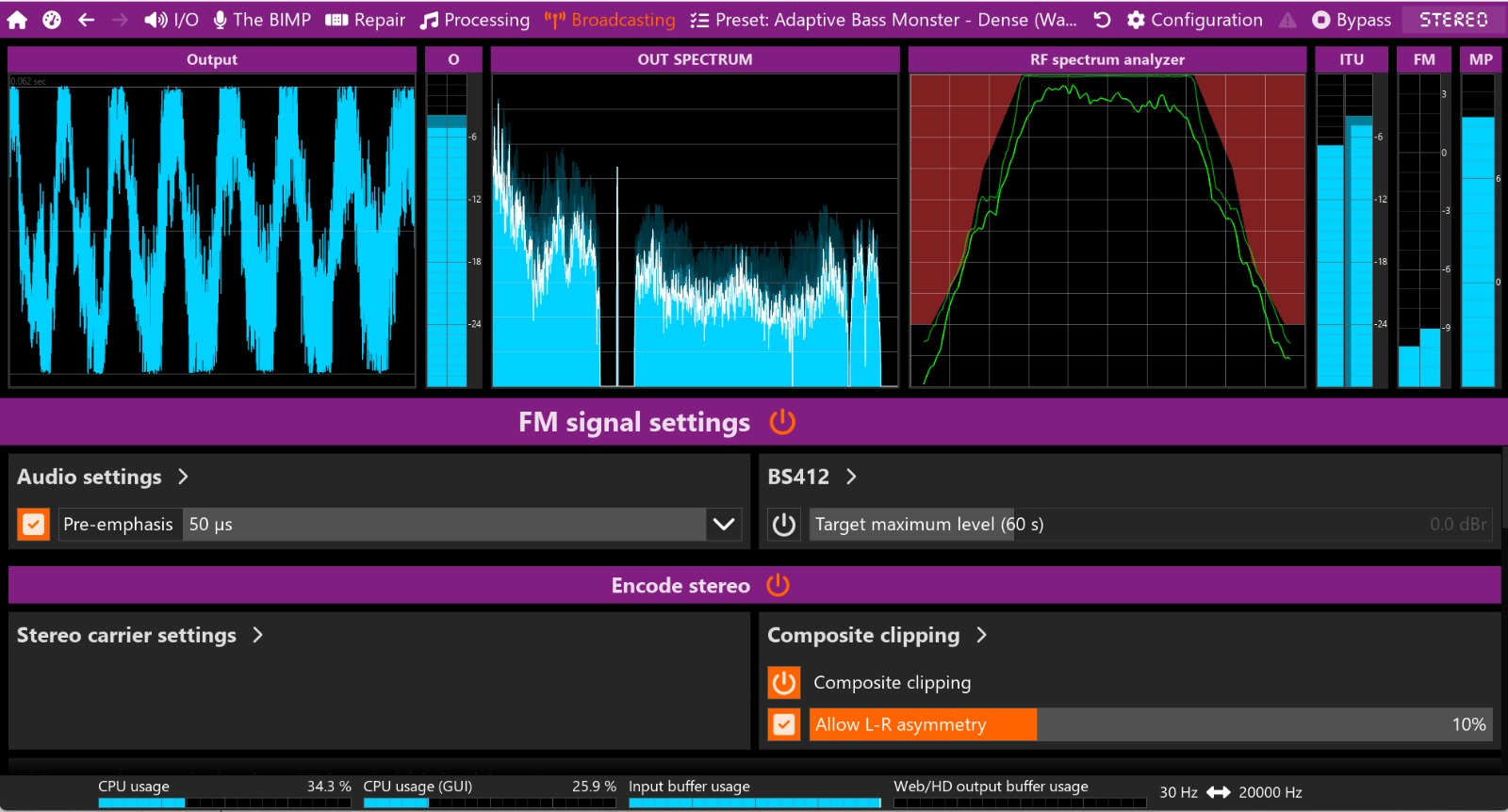This screenshot has width=1508, height=812.
Task: Click the Encode stereo heading
Action: tap(680, 585)
